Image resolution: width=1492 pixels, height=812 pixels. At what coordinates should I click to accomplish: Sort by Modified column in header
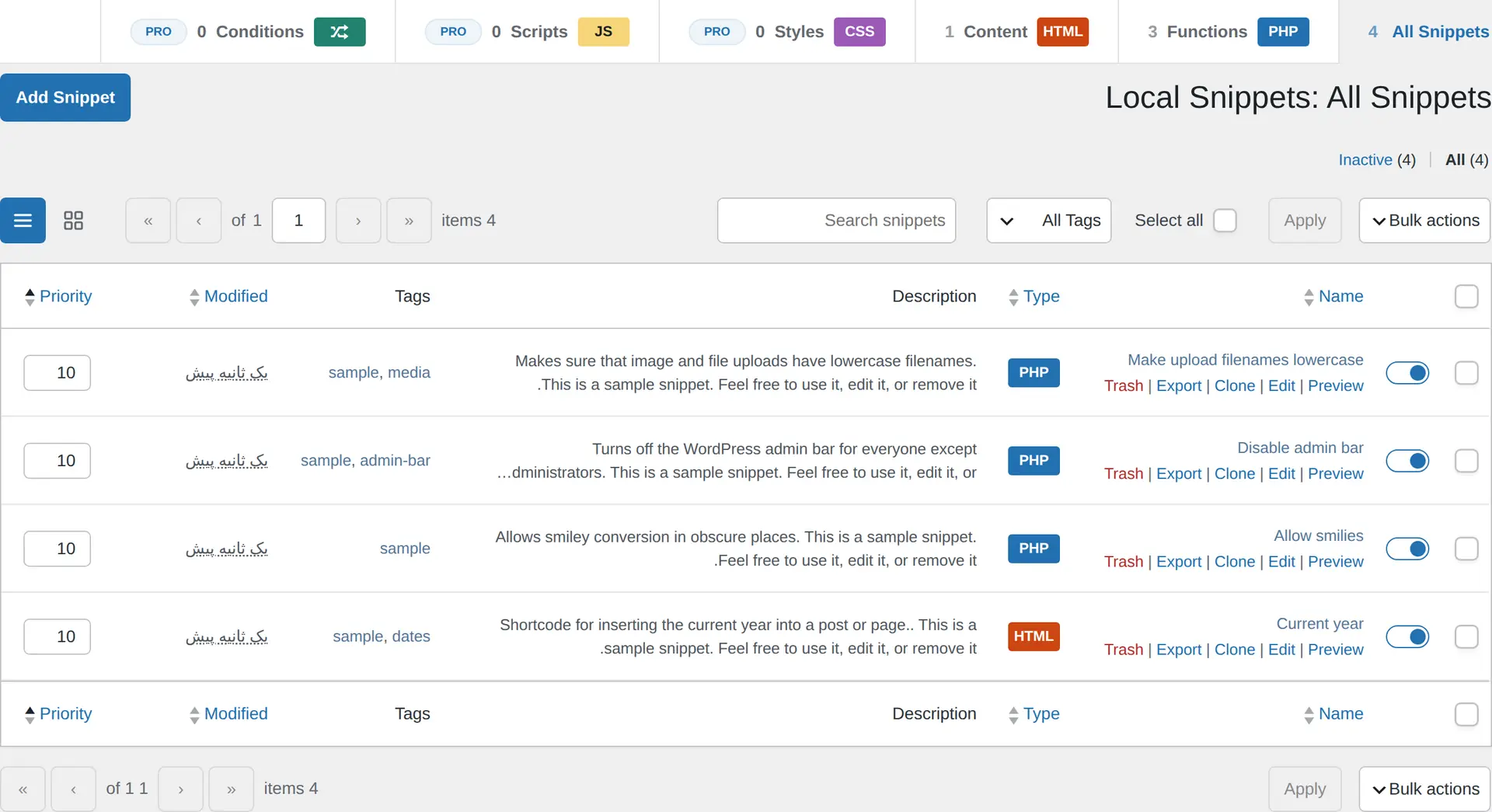click(228, 296)
